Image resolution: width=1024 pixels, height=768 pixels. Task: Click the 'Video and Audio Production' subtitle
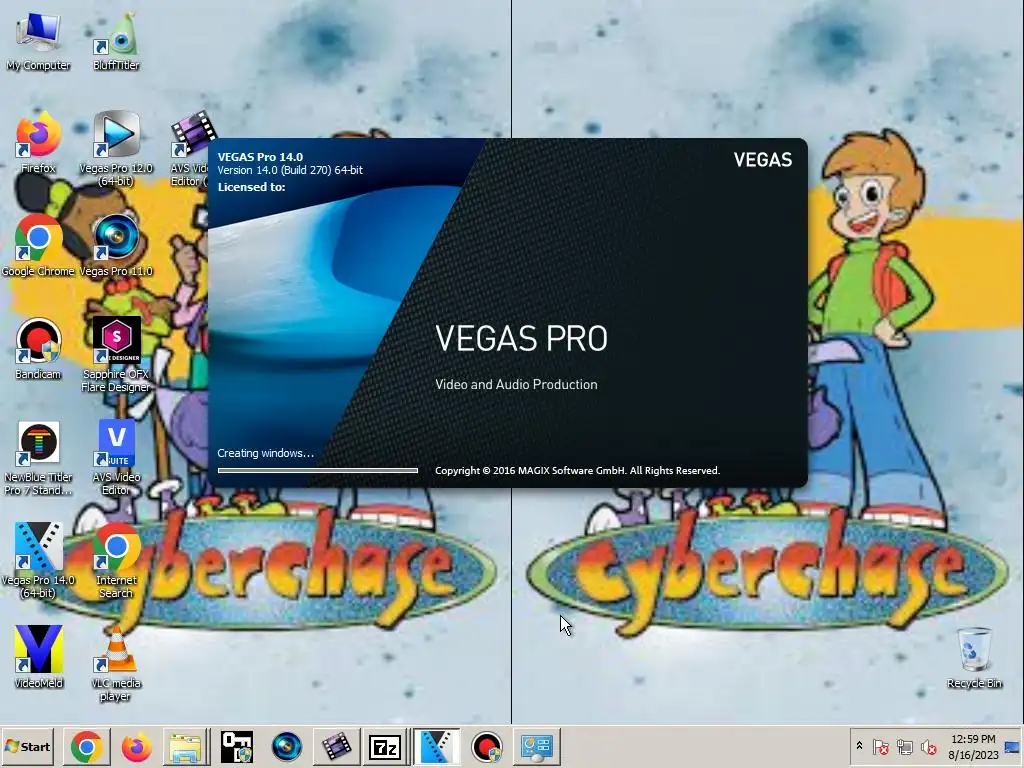(x=516, y=384)
